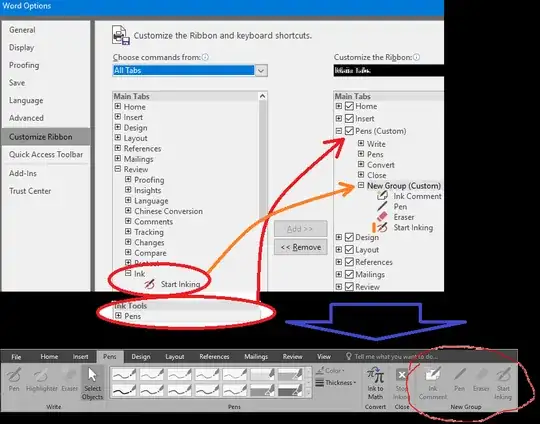Click Start Inking in New Group ribbon
The width and height of the screenshot is (540, 424).
503,383
